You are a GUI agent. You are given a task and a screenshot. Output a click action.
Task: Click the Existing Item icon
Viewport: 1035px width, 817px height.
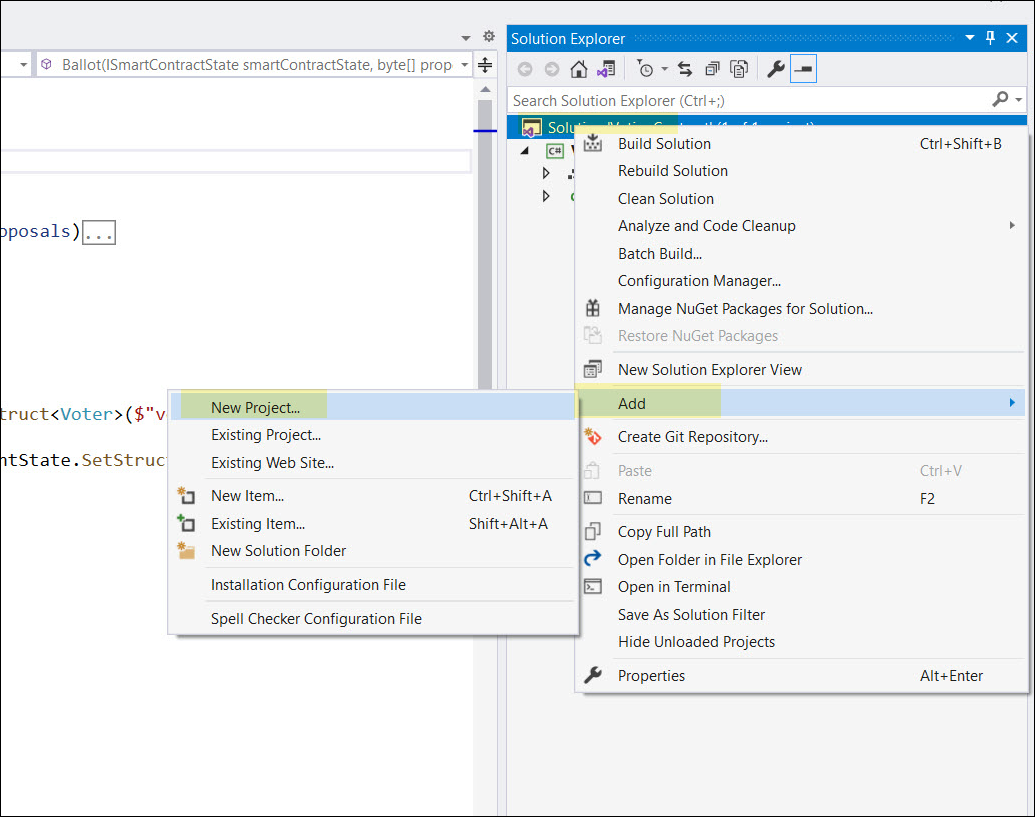[186, 523]
